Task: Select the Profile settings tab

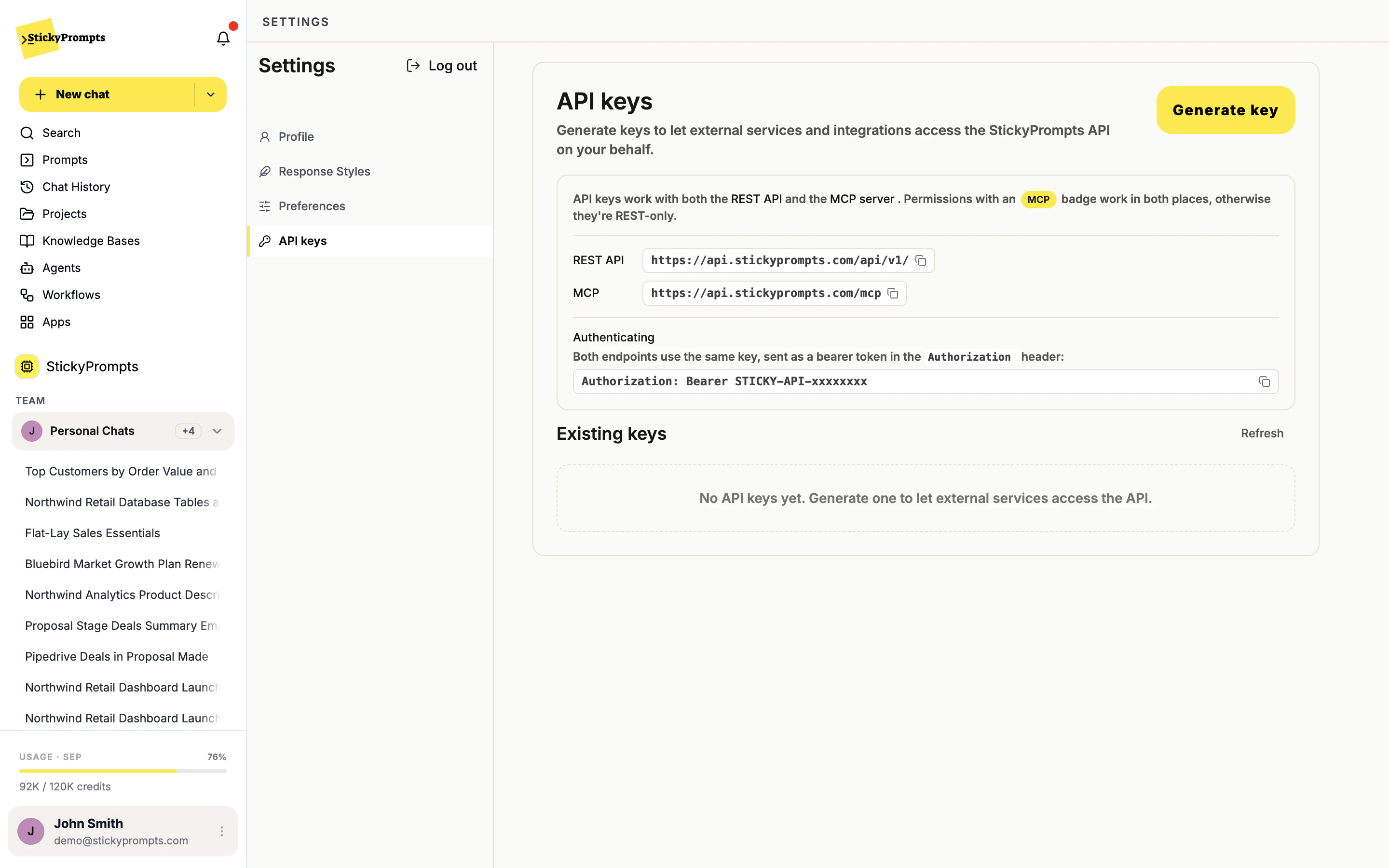Action: click(369, 136)
